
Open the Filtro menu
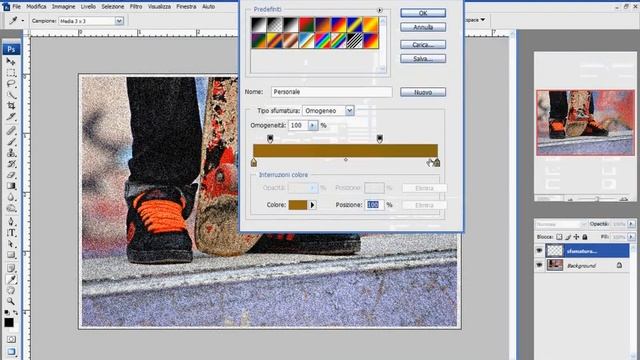click(136, 7)
